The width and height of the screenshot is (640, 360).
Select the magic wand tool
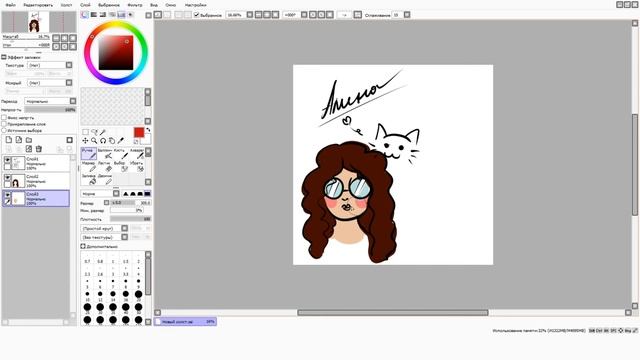[x=103, y=132]
